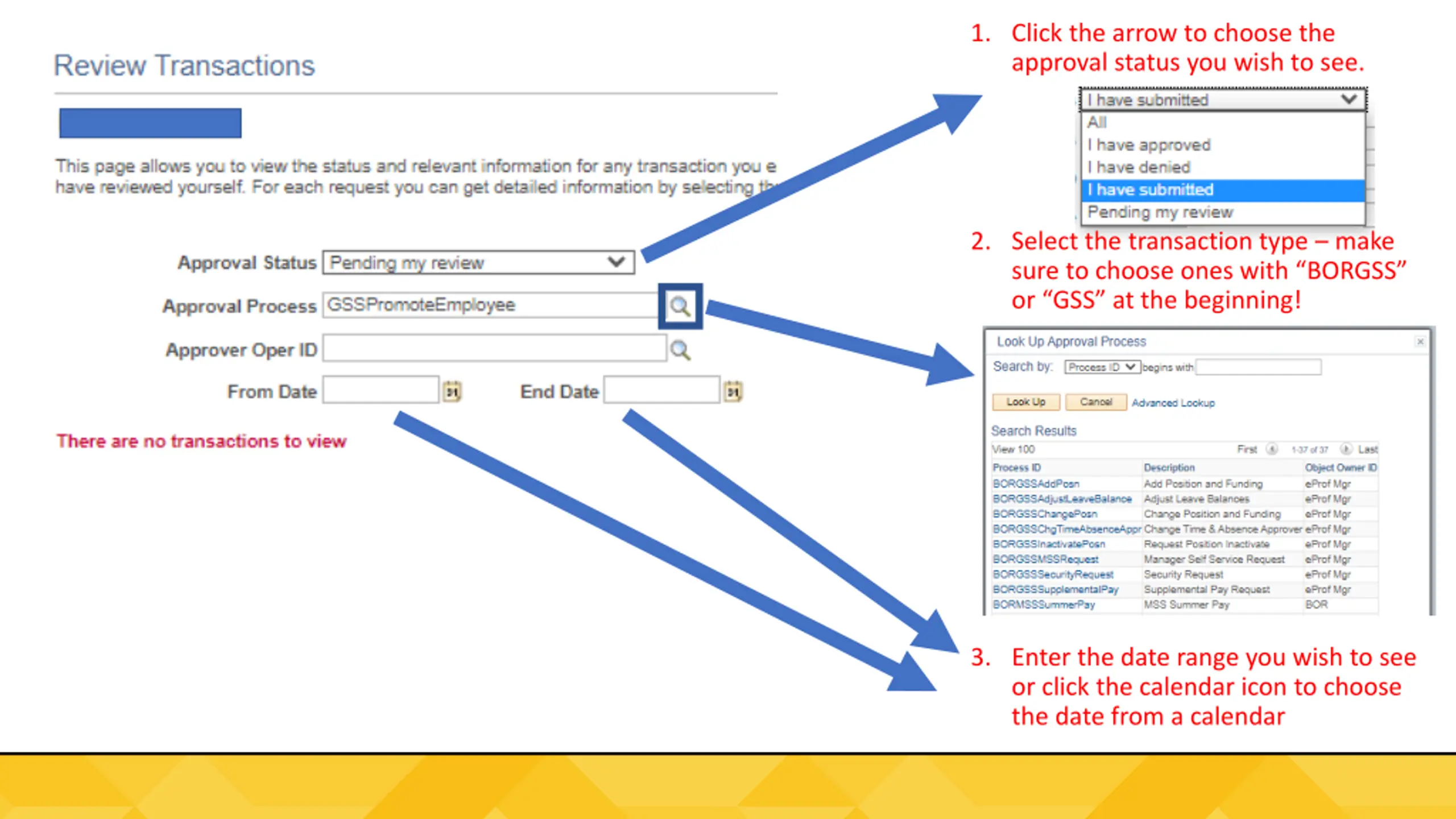Open the From Date calendar icon

click(452, 391)
